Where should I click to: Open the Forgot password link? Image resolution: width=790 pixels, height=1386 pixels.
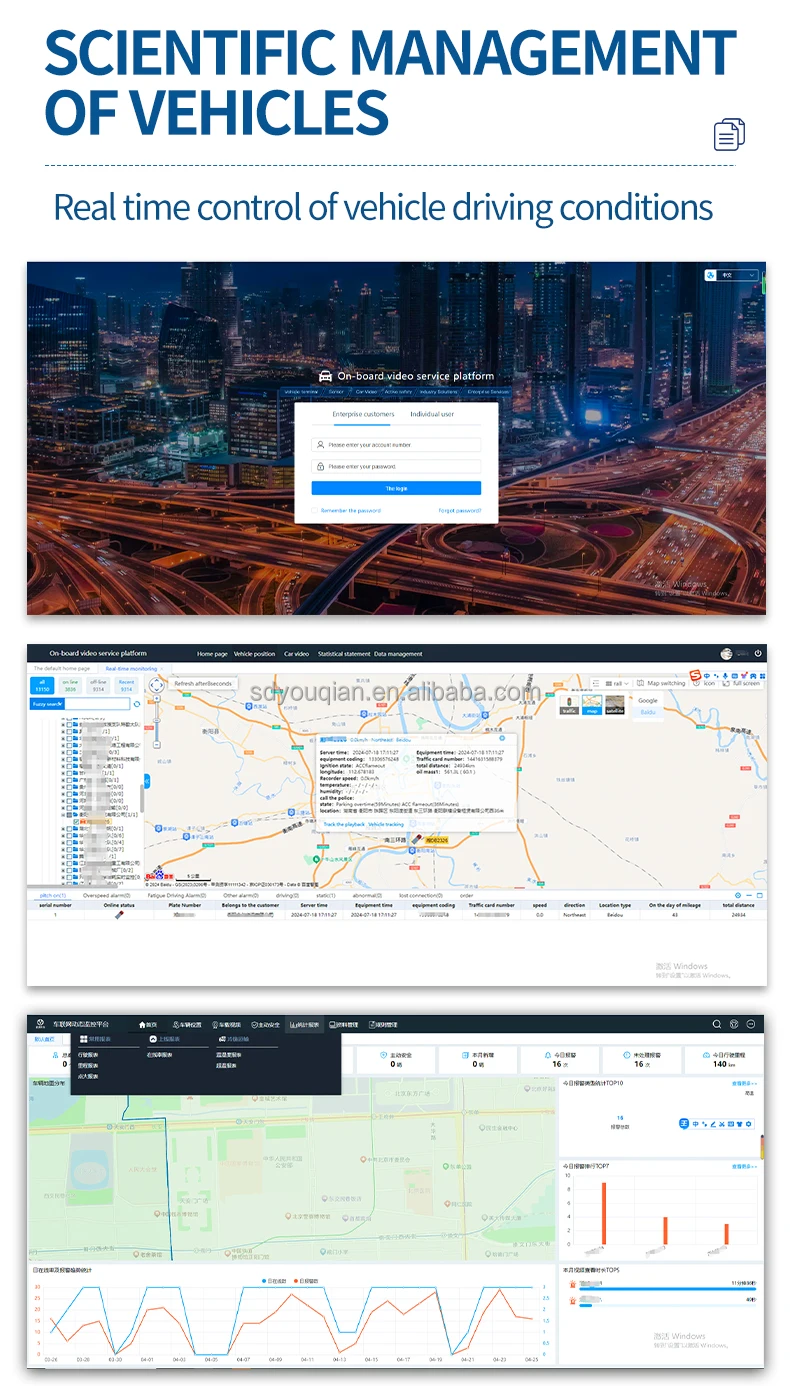pos(460,510)
